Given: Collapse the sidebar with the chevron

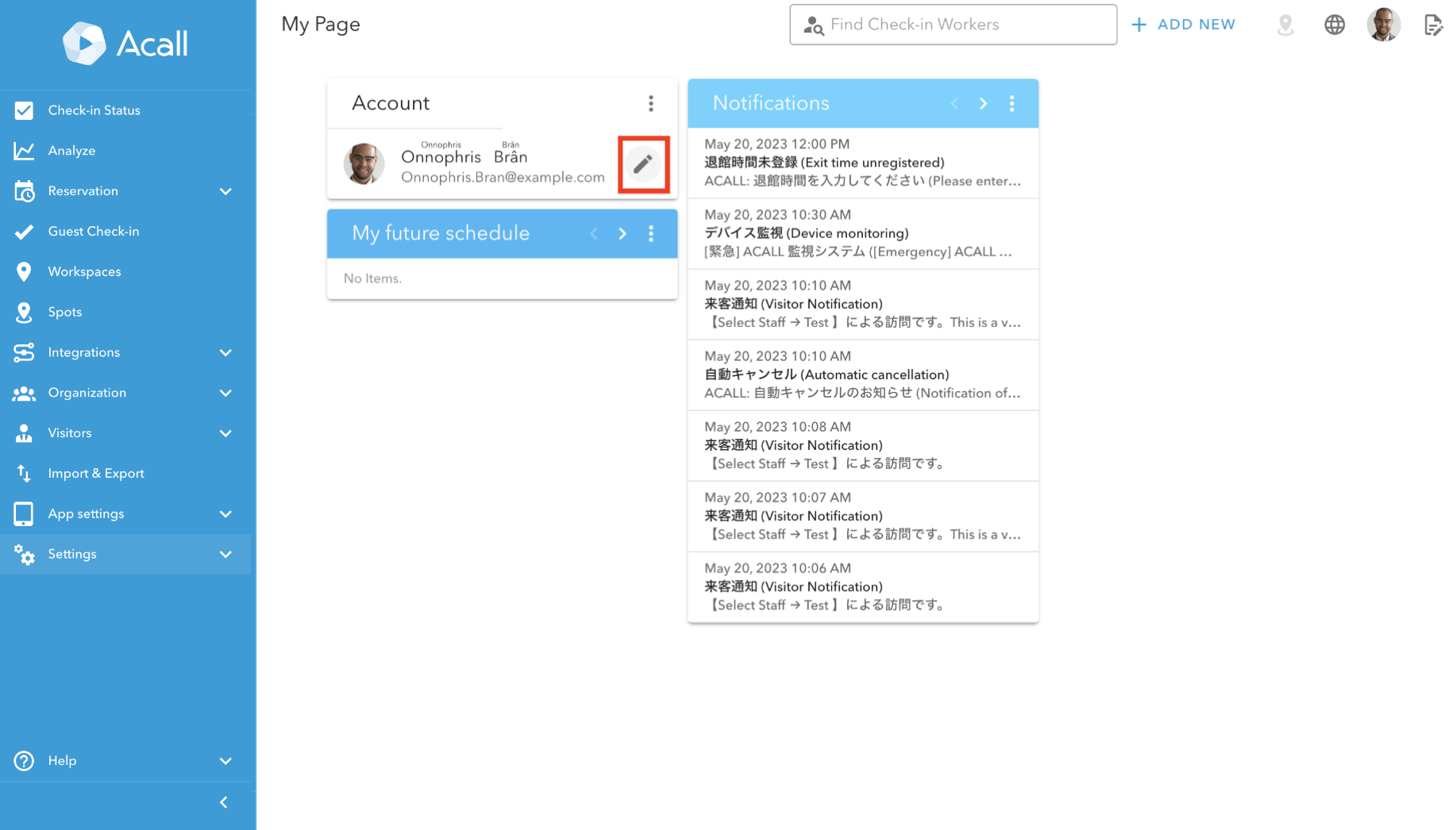Looking at the screenshot, I should pos(223,802).
